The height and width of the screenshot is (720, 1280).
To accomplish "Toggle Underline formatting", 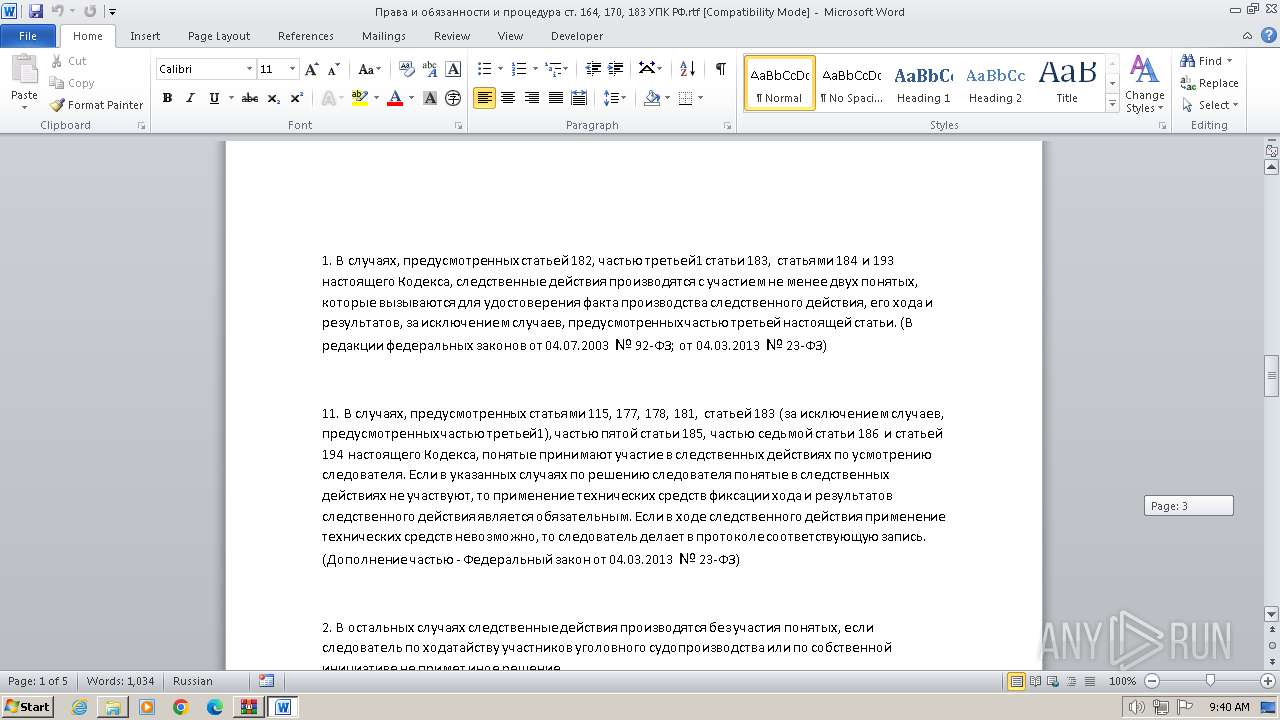I will point(214,98).
